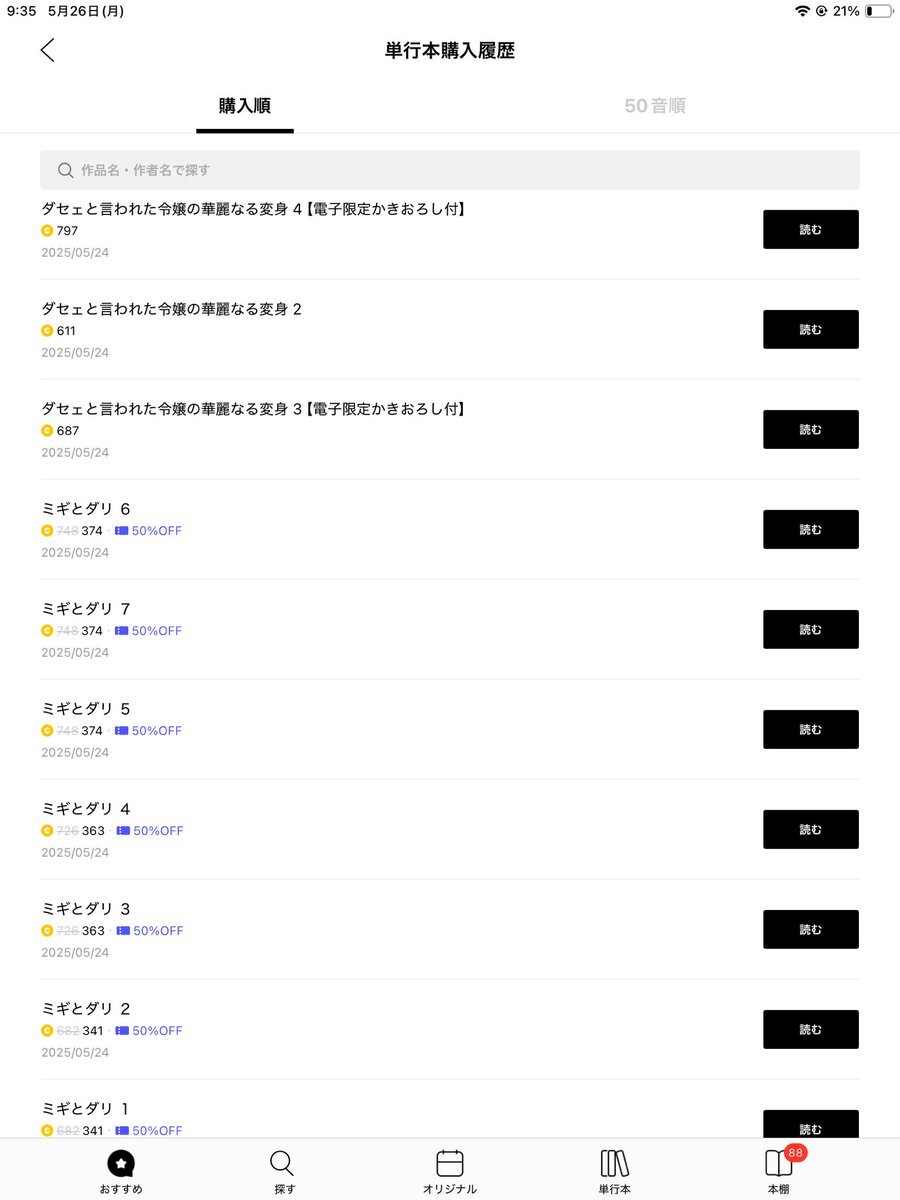The width and height of the screenshot is (900, 1200).
Task: Tap the 50%OFF coupon icon for ミギとダリ 6
Action: pyautogui.click(x=122, y=531)
